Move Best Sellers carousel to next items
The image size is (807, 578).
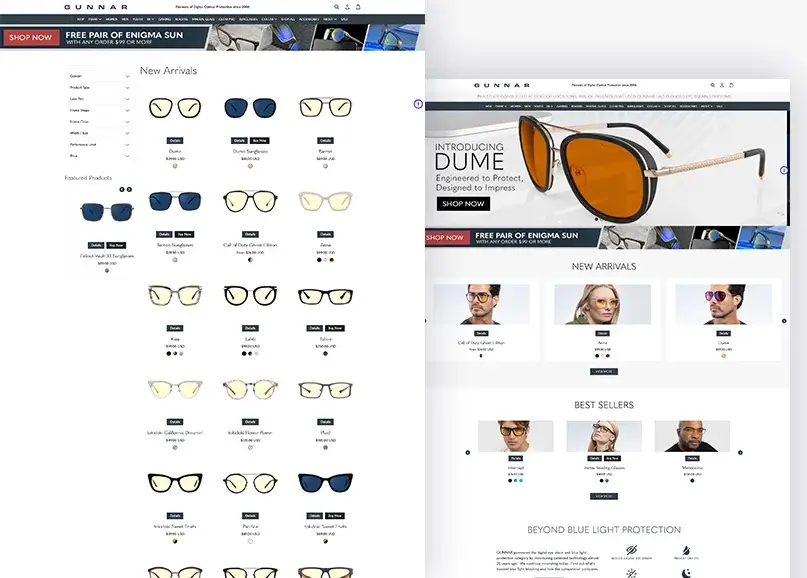coord(741,452)
